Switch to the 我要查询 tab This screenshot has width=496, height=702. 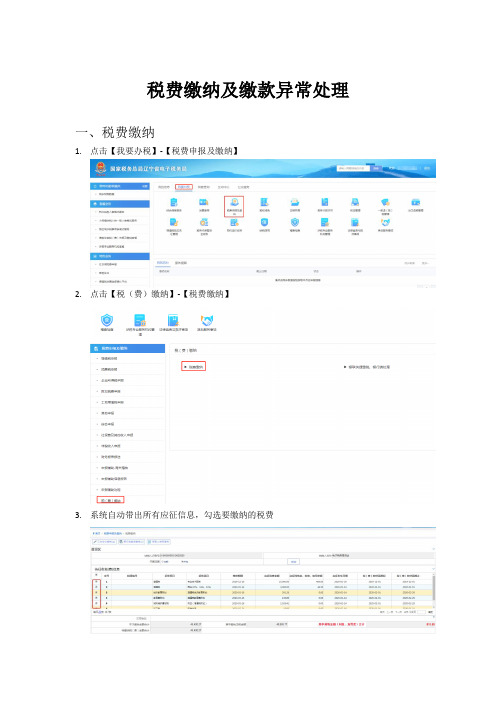point(204,187)
